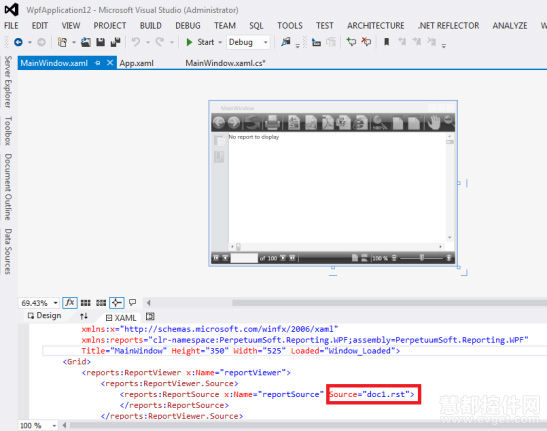
Task: Open the Document Outline side panel
Action: tap(8, 187)
